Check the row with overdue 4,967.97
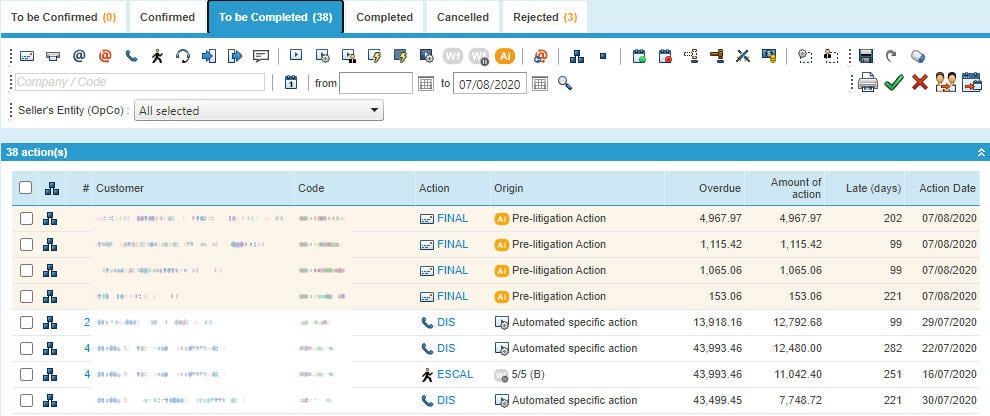Viewport: 990px width, 416px height. [x=26, y=218]
